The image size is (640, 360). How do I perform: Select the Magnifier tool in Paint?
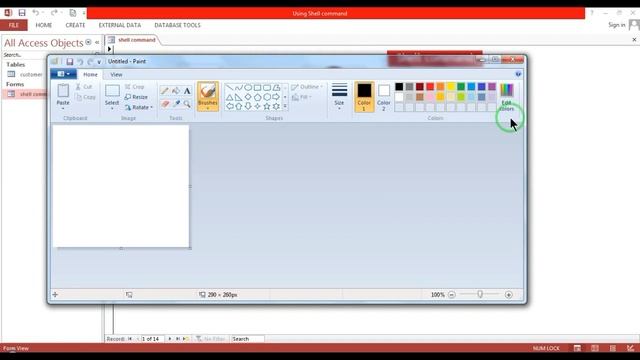coord(187,104)
